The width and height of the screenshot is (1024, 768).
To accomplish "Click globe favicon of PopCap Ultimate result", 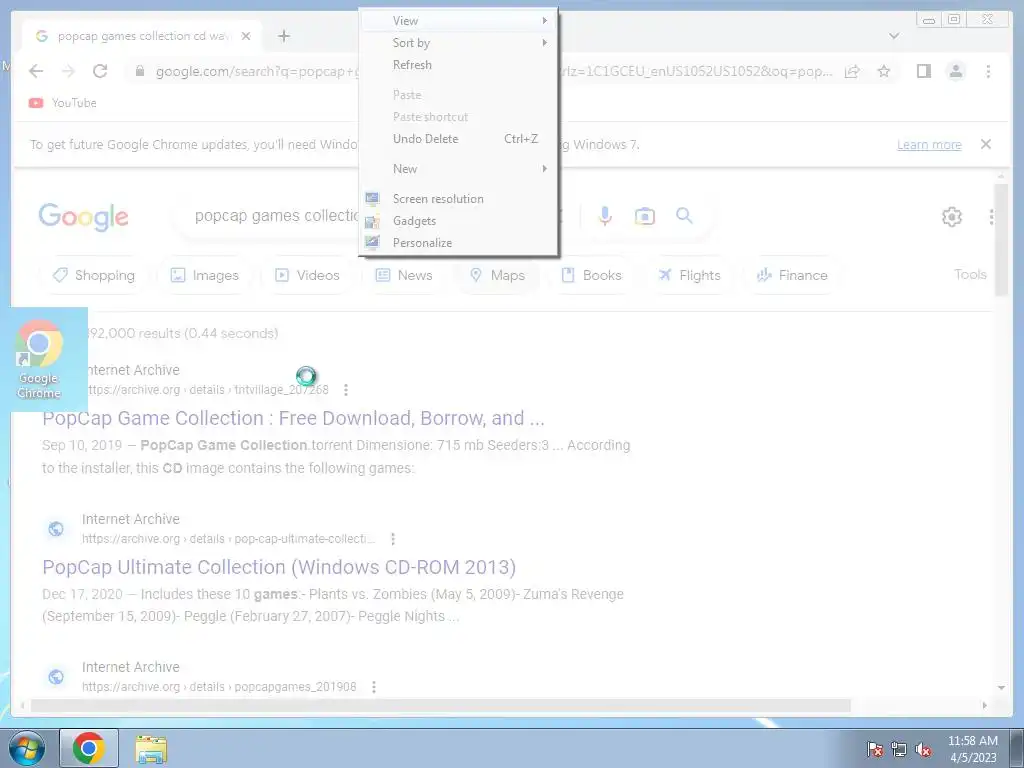I will 56,529.
